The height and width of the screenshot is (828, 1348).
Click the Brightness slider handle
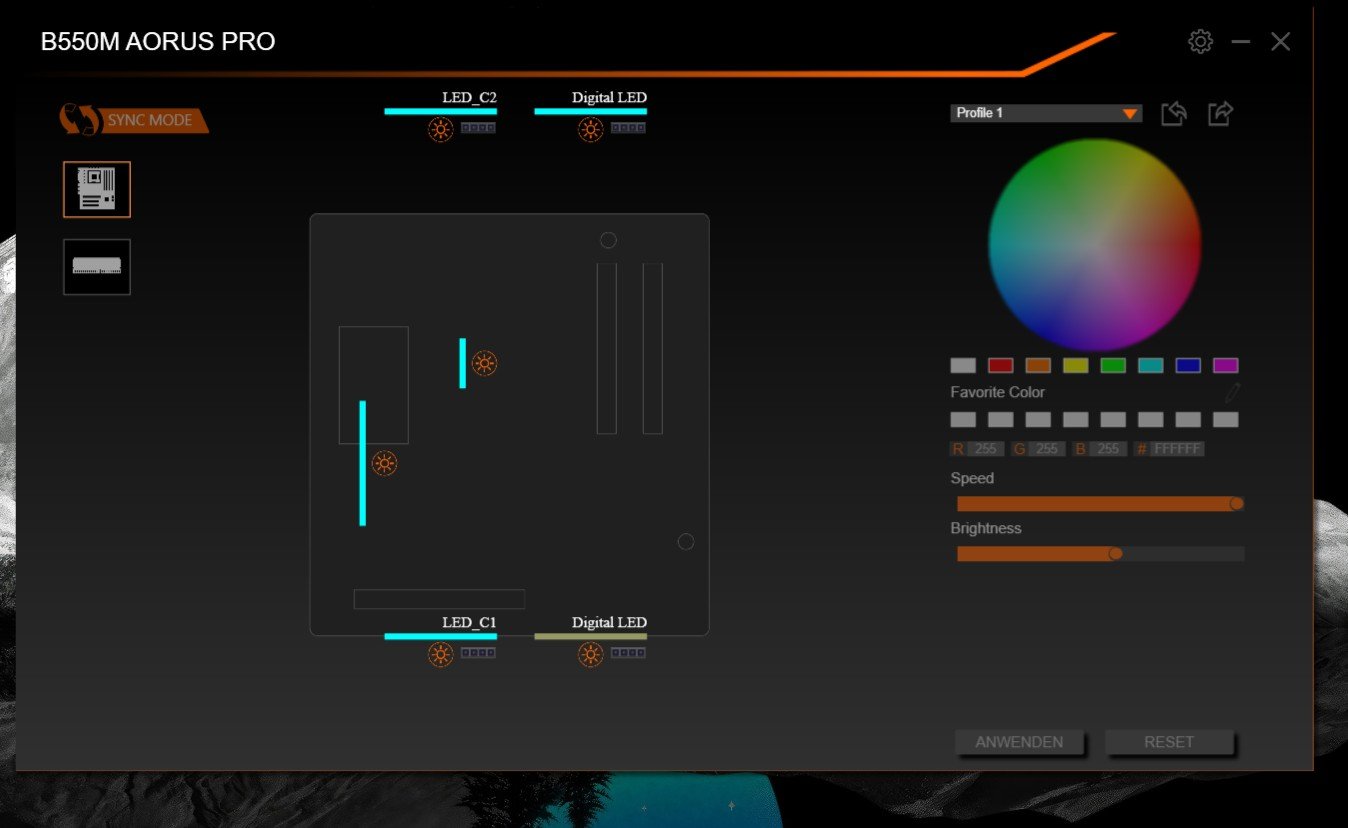tap(1116, 553)
